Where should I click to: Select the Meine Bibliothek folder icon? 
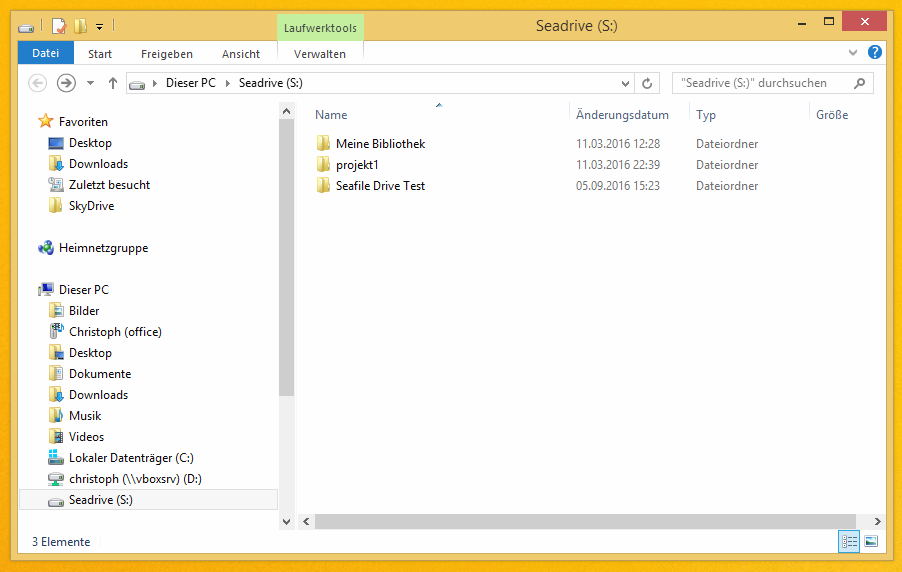(323, 143)
